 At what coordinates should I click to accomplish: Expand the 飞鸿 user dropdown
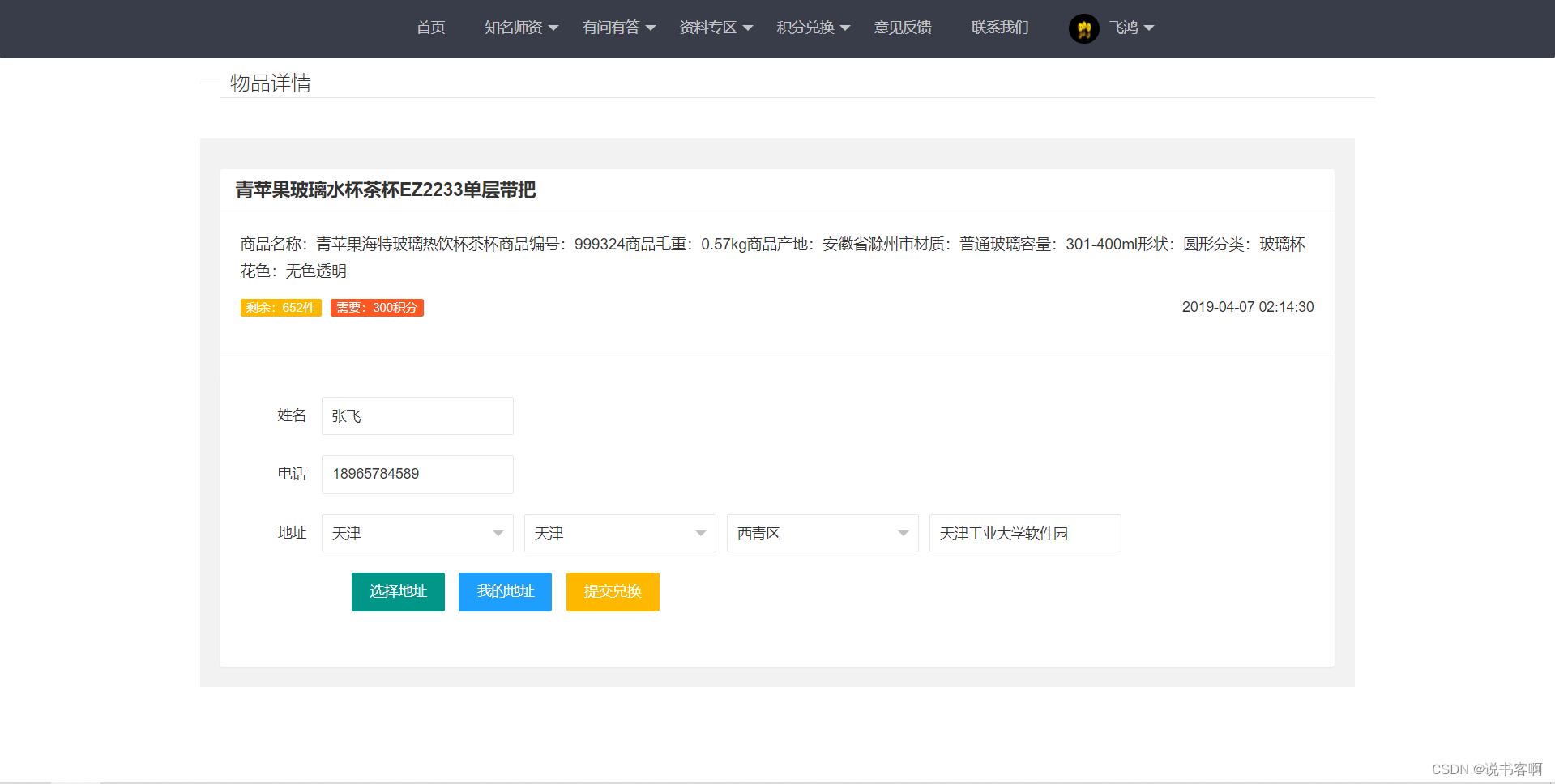(x=1131, y=28)
